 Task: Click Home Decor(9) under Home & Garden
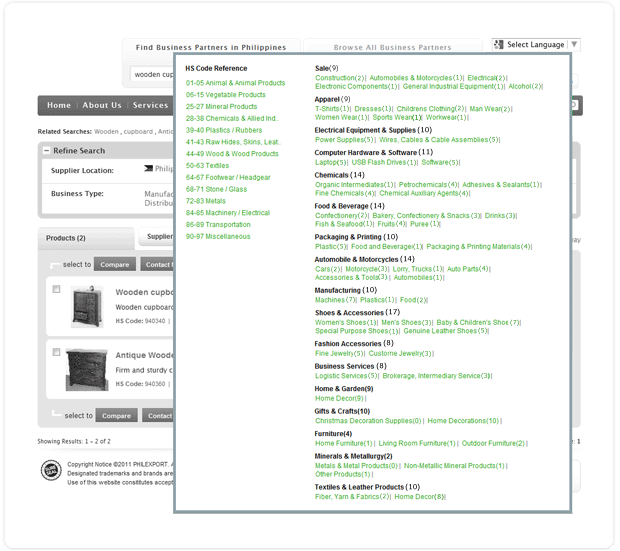pos(339,399)
